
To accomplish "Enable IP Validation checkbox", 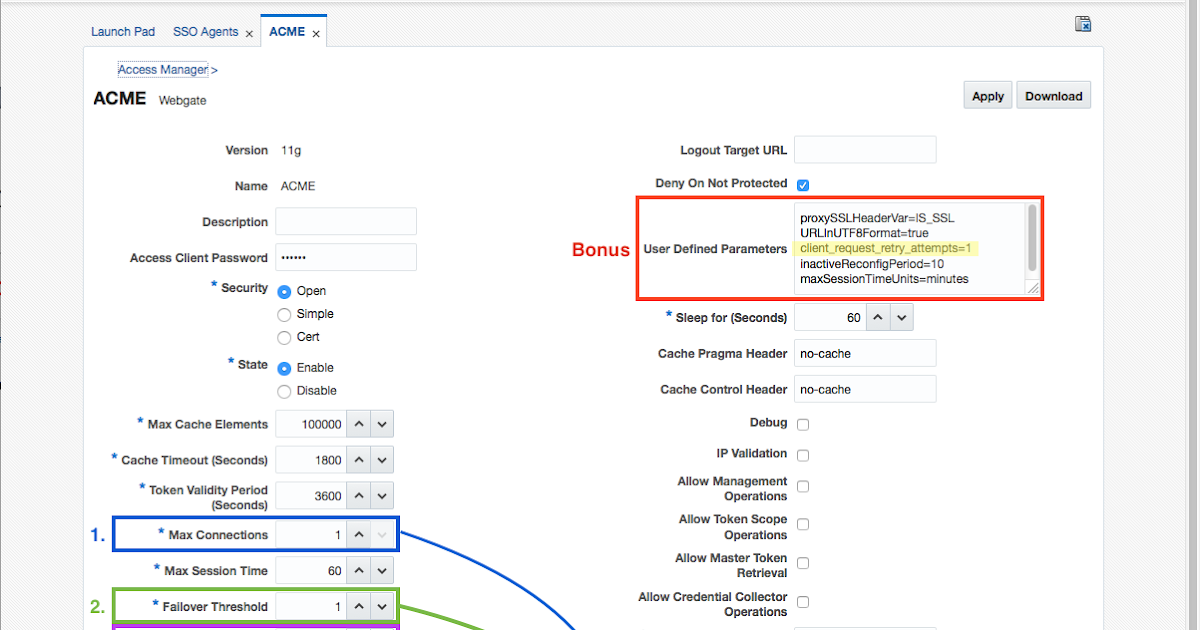I will click(803, 455).
